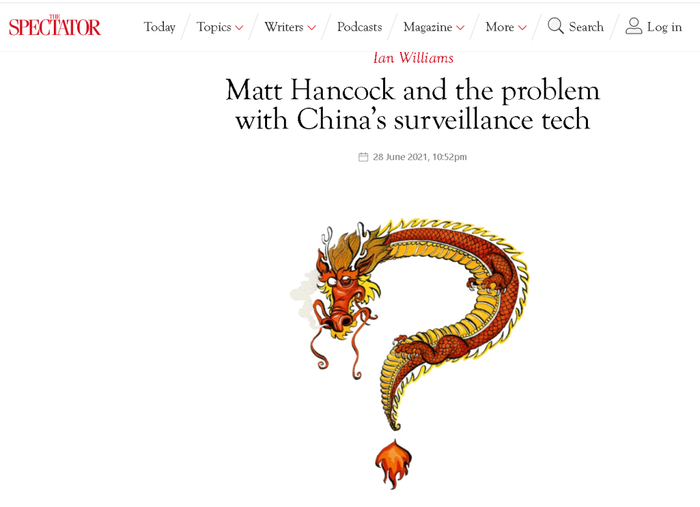Screen dimensions: 700x507
Task: Click the article headline about Matt Hancock
Action: coord(413,104)
